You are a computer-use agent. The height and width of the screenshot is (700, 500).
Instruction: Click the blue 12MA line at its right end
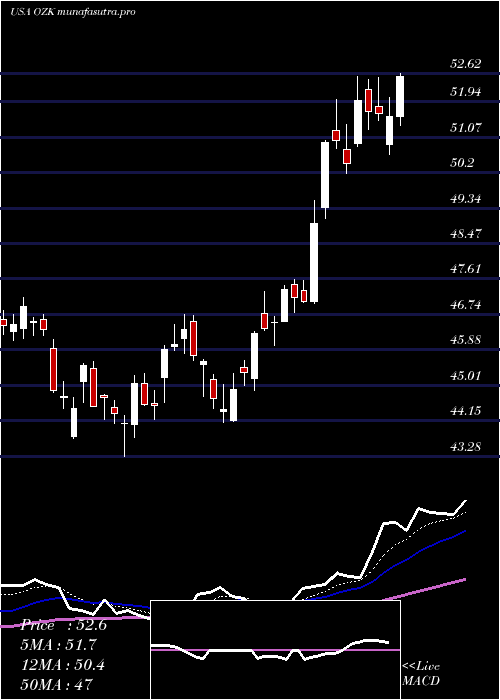coord(463,532)
